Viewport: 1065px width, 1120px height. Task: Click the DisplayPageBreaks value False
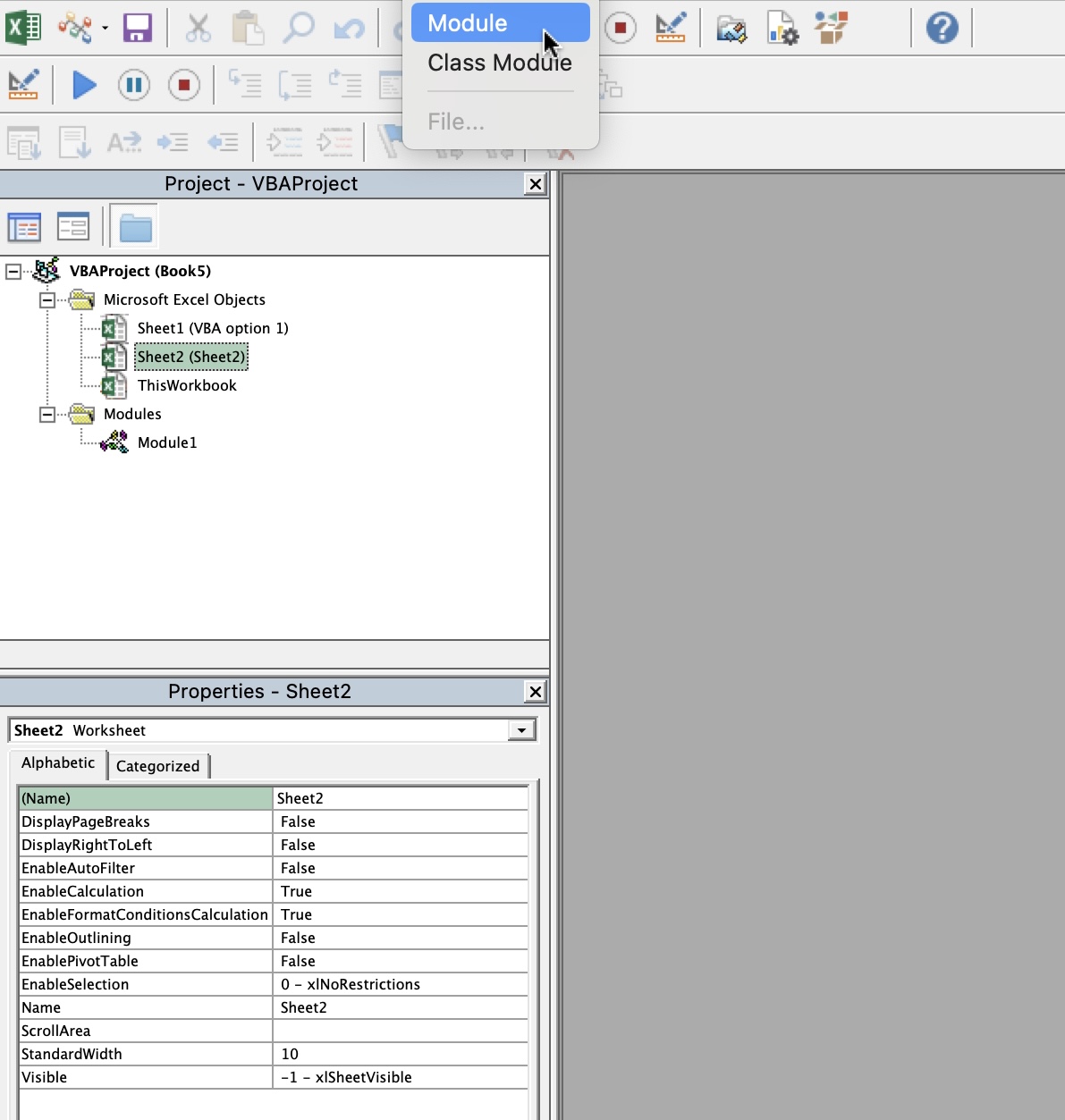point(400,821)
